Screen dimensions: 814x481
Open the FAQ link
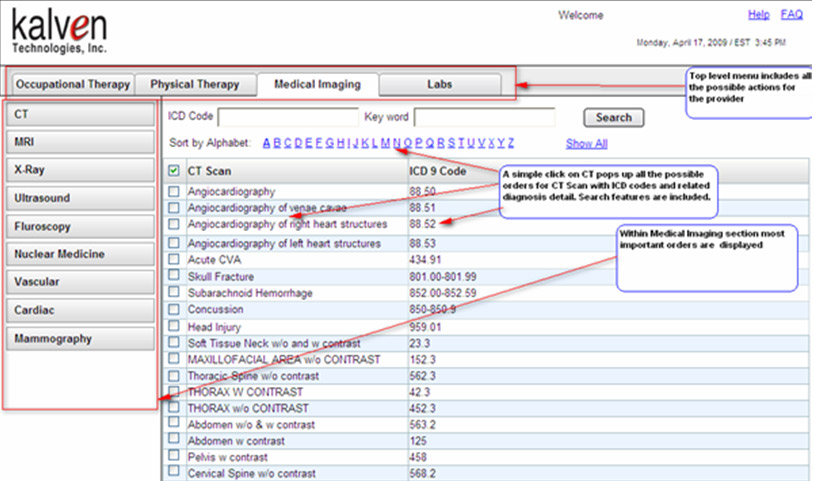click(791, 15)
